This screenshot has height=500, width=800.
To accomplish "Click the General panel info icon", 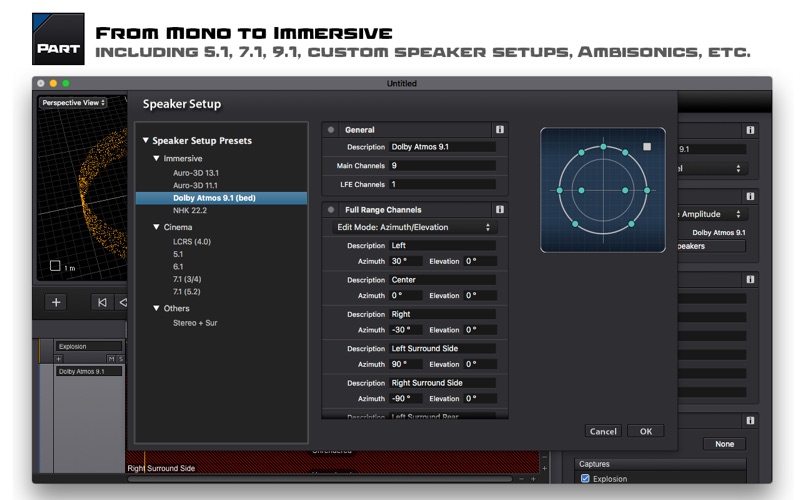I will (499, 130).
